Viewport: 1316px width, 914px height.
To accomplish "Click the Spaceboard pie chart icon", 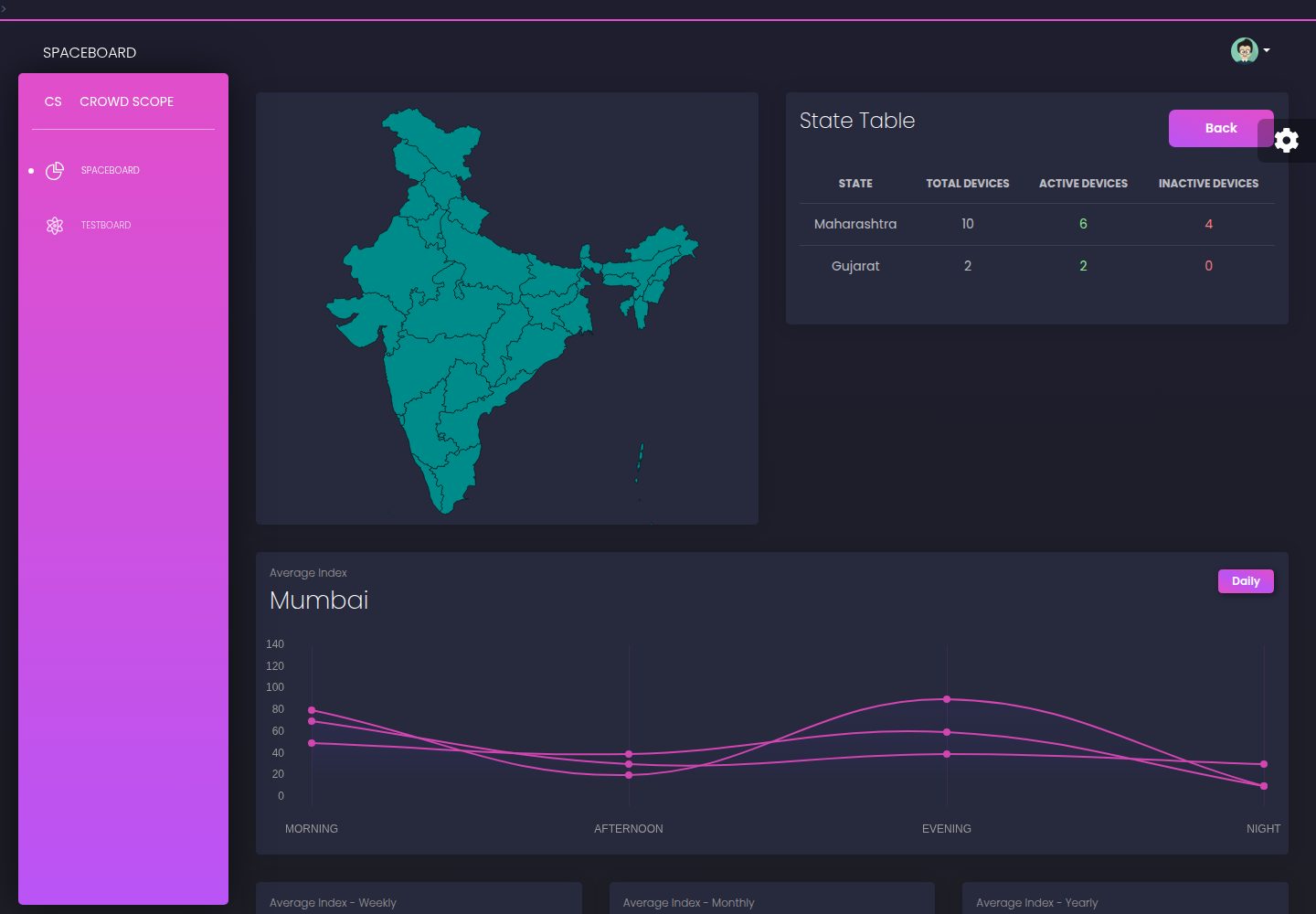I will [x=55, y=170].
